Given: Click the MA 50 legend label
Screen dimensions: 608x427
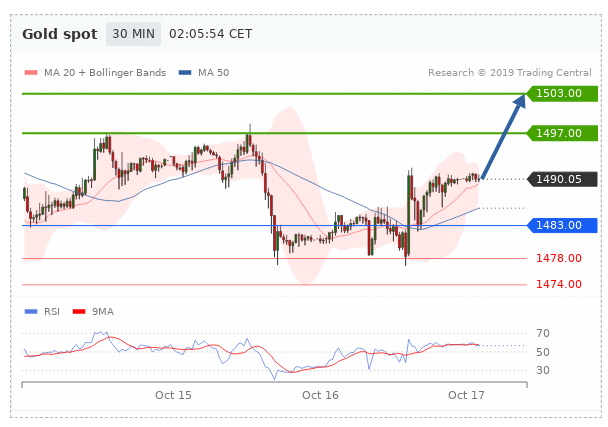Looking at the screenshot, I should [214, 73].
